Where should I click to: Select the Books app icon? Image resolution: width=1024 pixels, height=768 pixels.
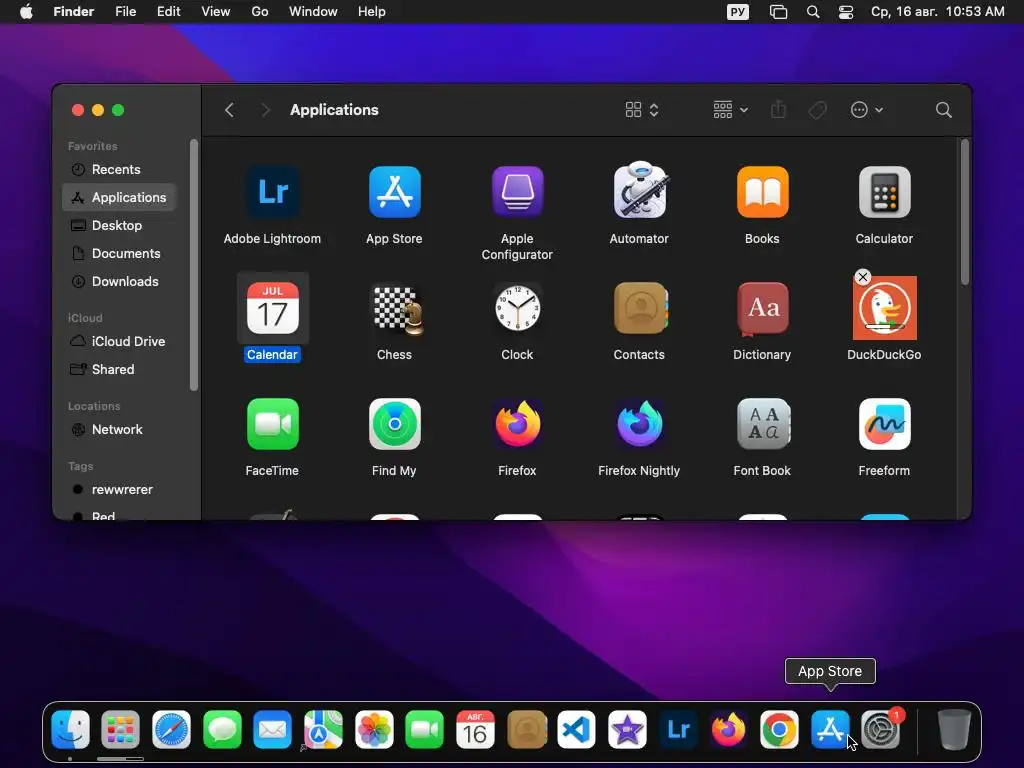pyautogui.click(x=762, y=192)
